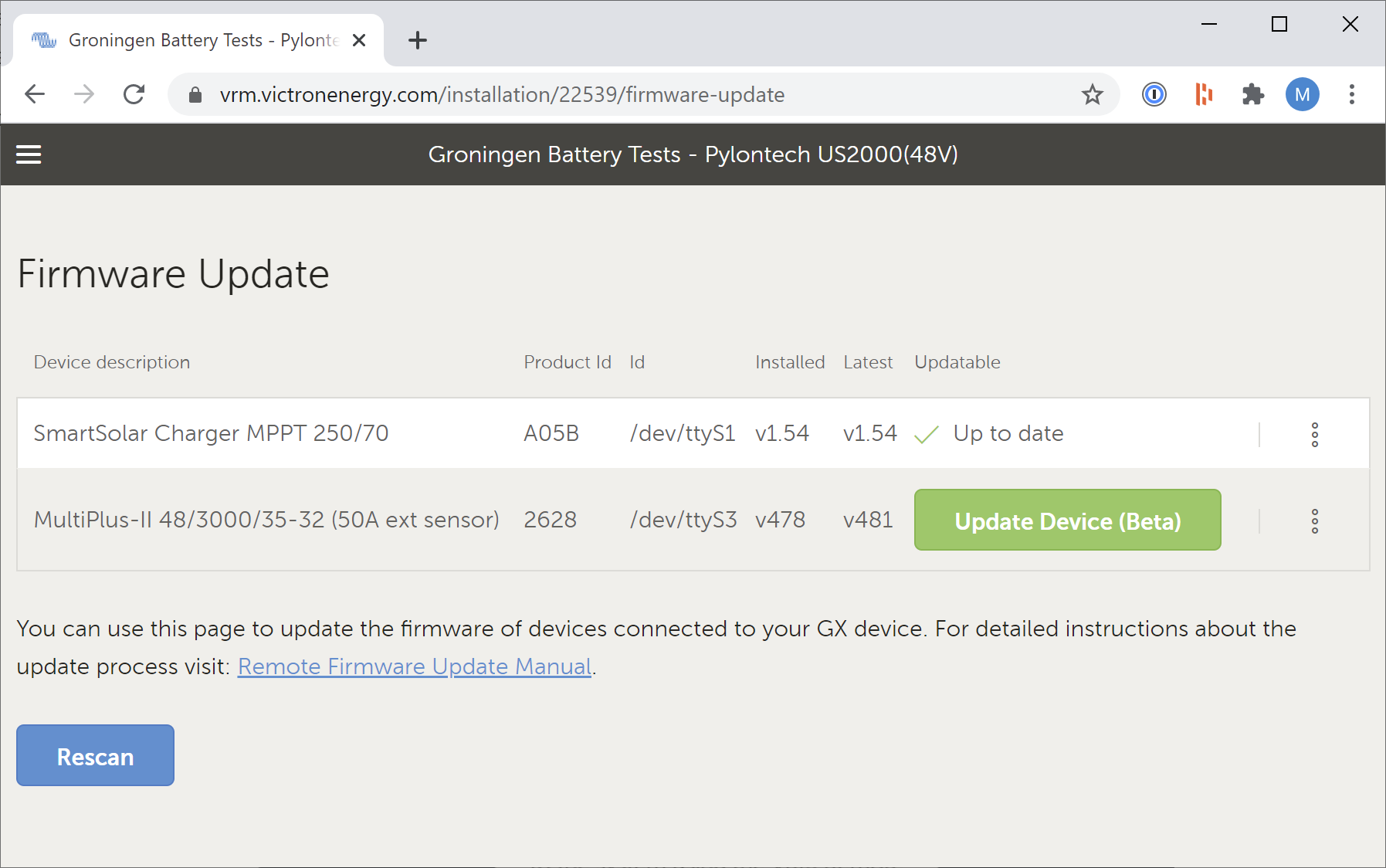Open options menu for SmartSolar Charger row
Image resolution: width=1386 pixels, height=868 pixels.
click(1314, 434)
